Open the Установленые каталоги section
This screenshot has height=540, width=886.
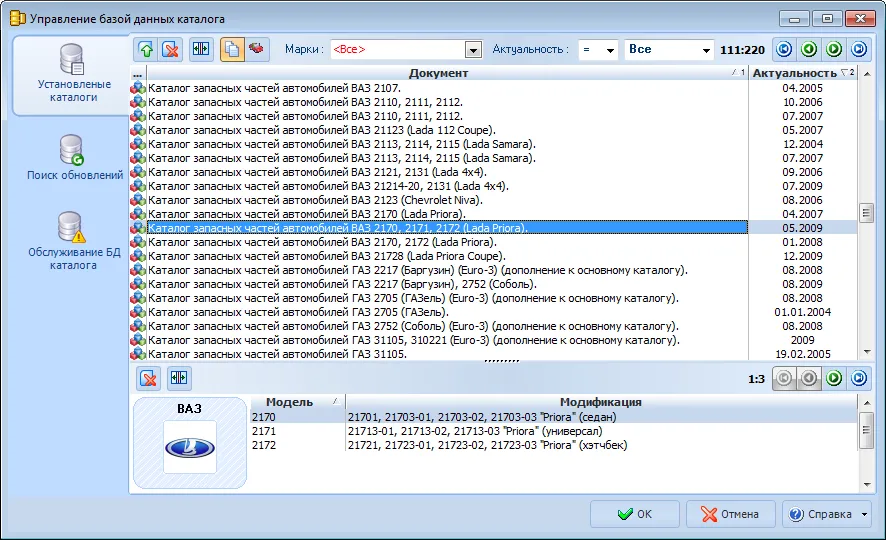click(73, 75)
